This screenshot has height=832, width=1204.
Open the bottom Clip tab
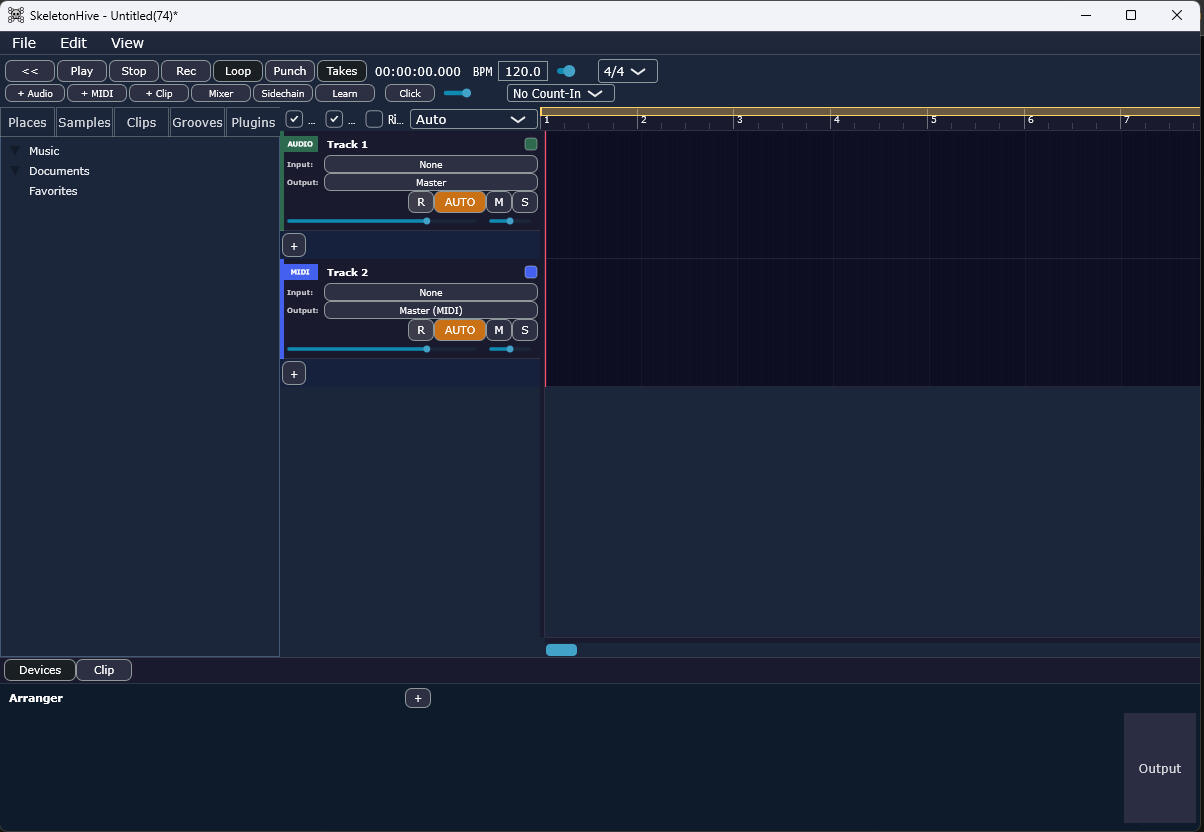pos(104,670)
